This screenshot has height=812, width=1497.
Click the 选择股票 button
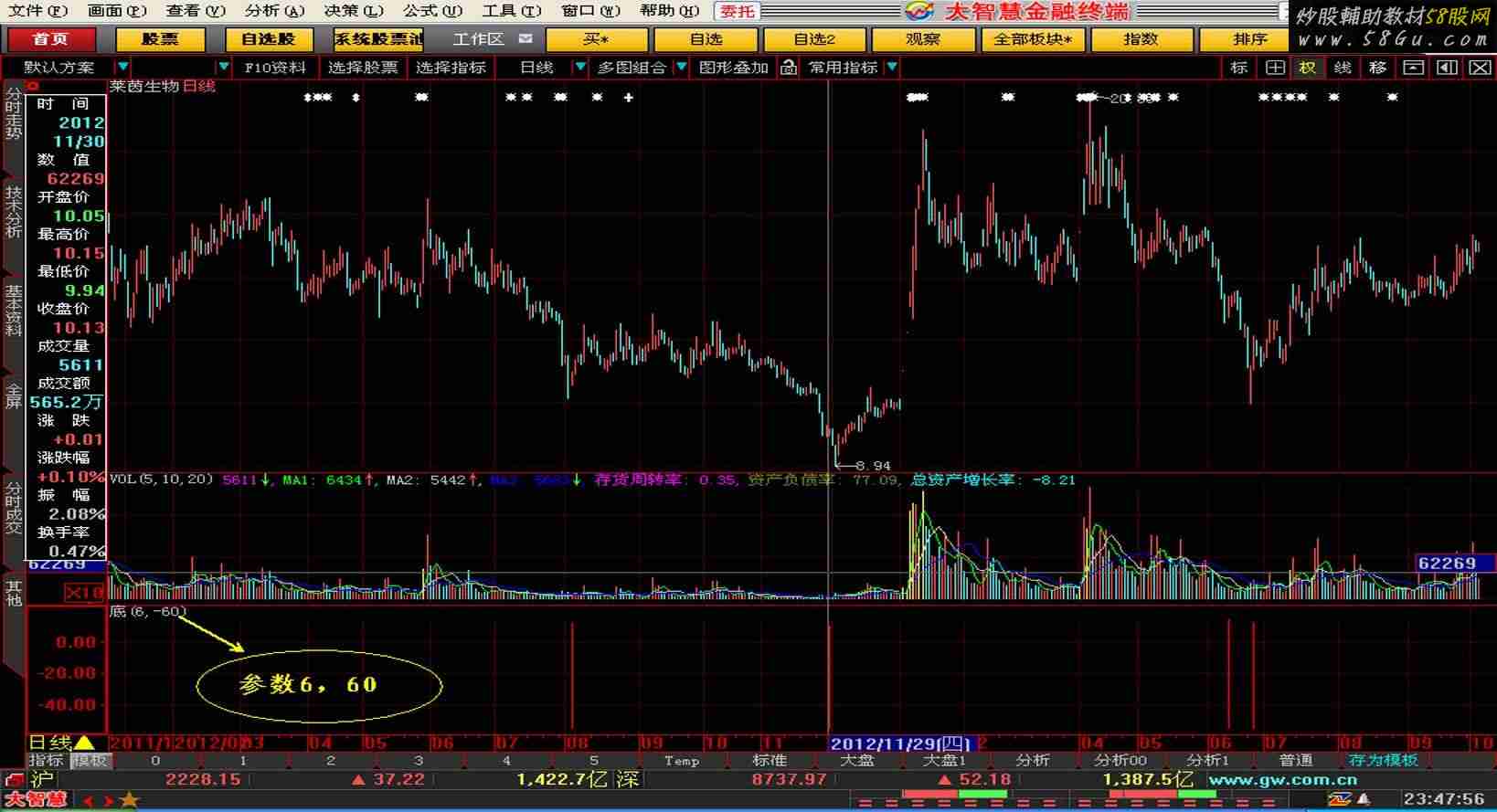[x=363, y=68]
